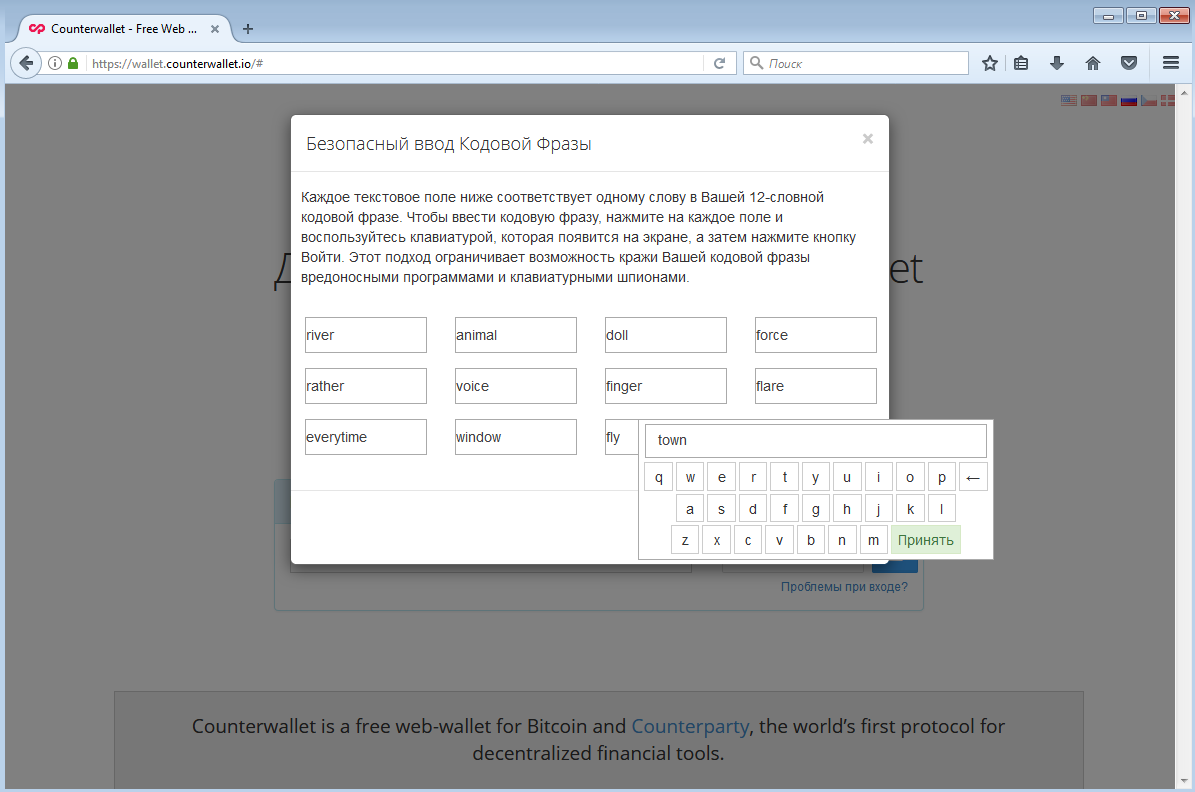Show the bookmarks list icon
The height and width of the screenshot is (792, 1195).
pos(1021,63)
